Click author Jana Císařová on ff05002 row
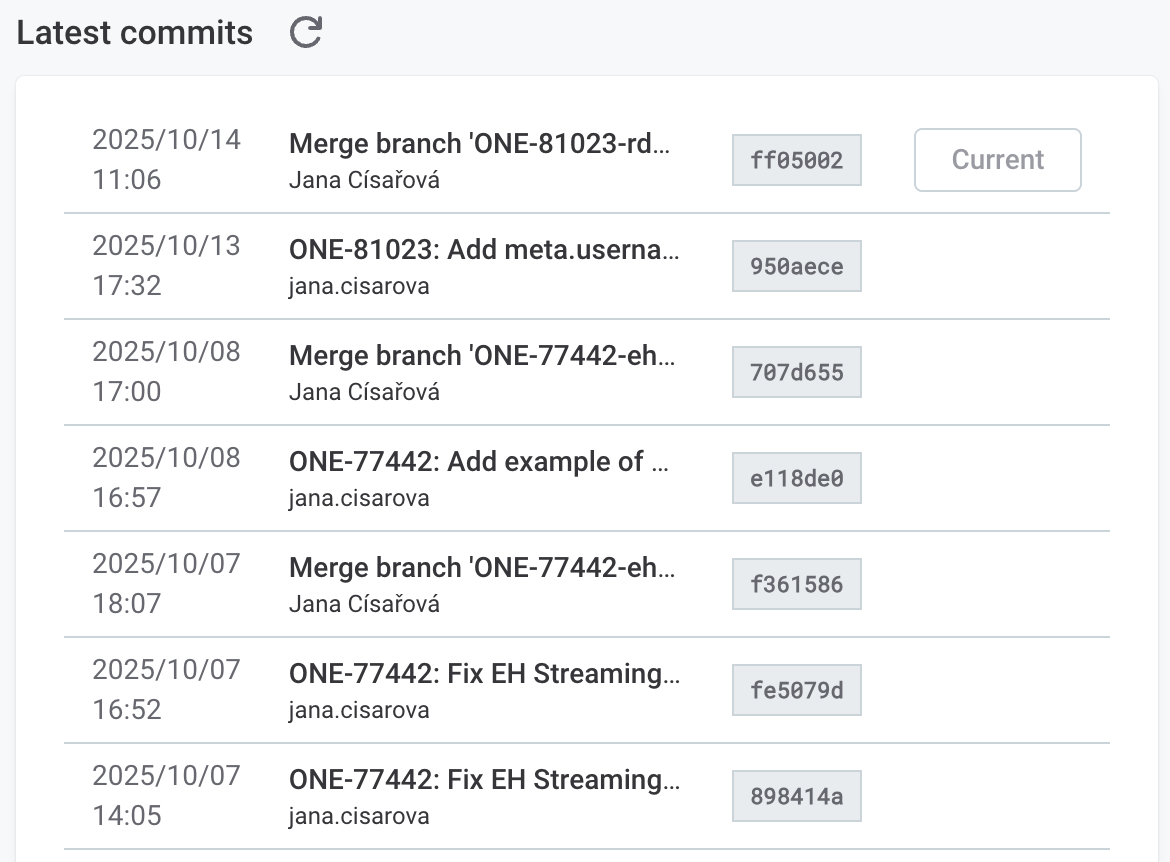 364,180
